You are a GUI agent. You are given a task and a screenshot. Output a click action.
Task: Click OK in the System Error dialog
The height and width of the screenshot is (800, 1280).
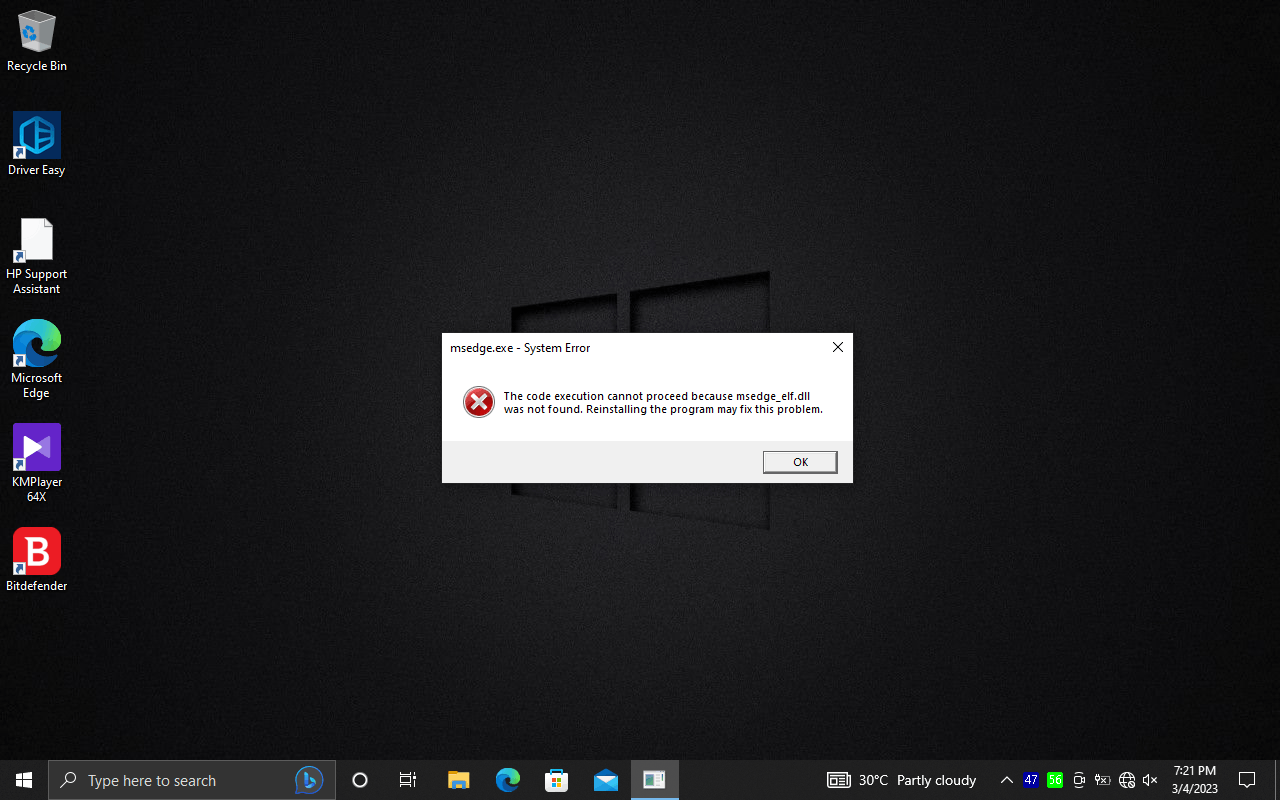tap(800, 462)
